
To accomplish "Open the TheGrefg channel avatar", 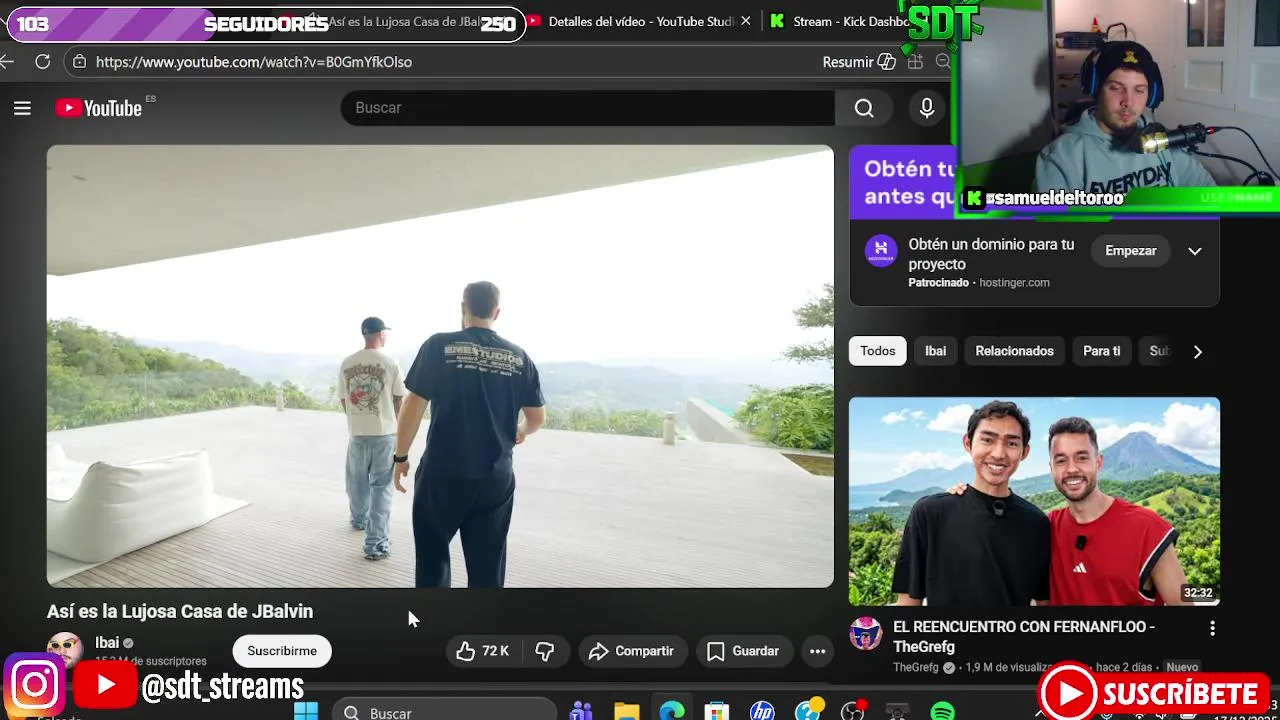I will tap(866, 633).
